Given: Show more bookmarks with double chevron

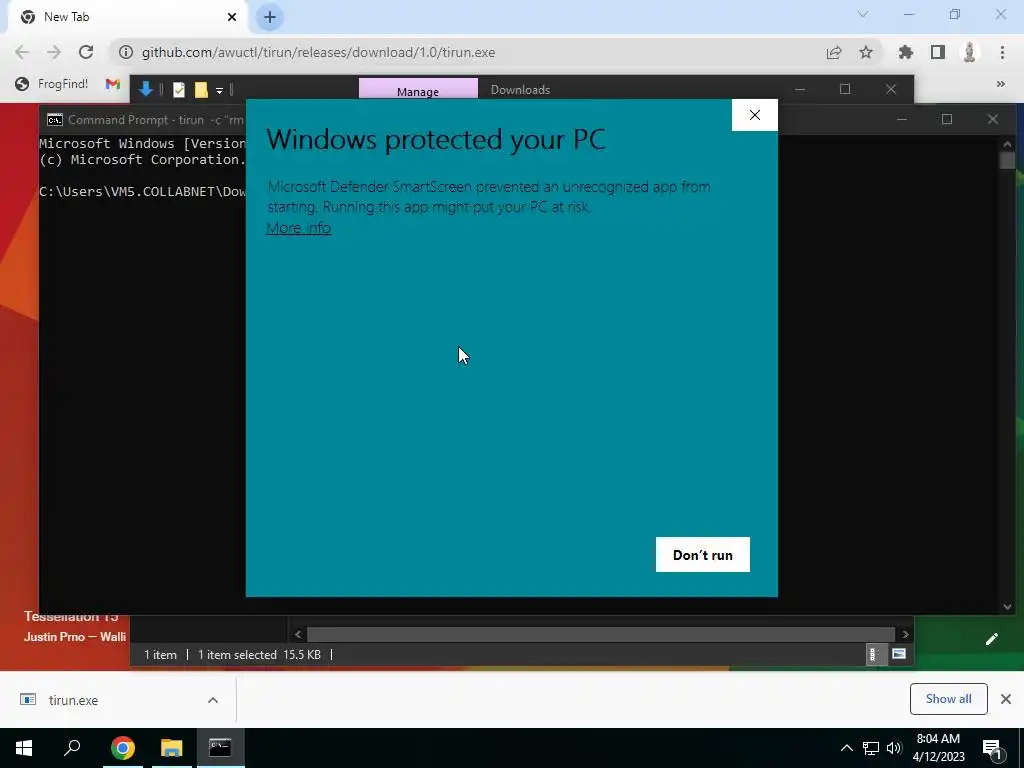Looking at the screenshot, I should pos(1000,84).
